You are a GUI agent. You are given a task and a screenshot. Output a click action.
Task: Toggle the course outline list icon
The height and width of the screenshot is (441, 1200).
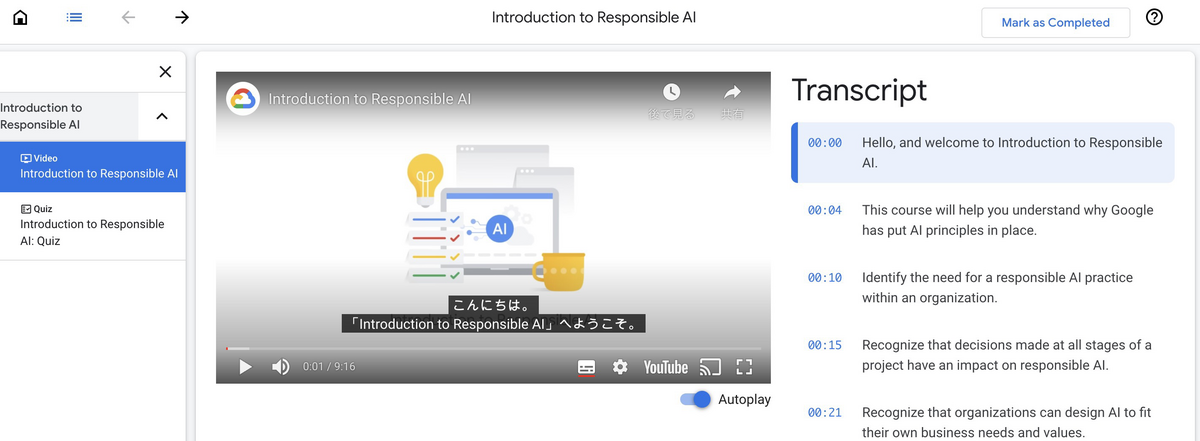(x=74, y=17)
